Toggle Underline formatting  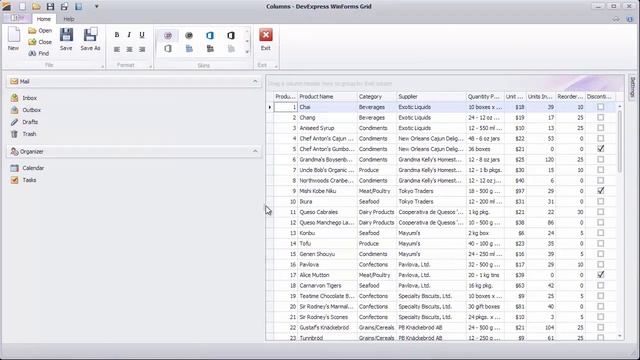pyautogui.click(x=142, y=35)
